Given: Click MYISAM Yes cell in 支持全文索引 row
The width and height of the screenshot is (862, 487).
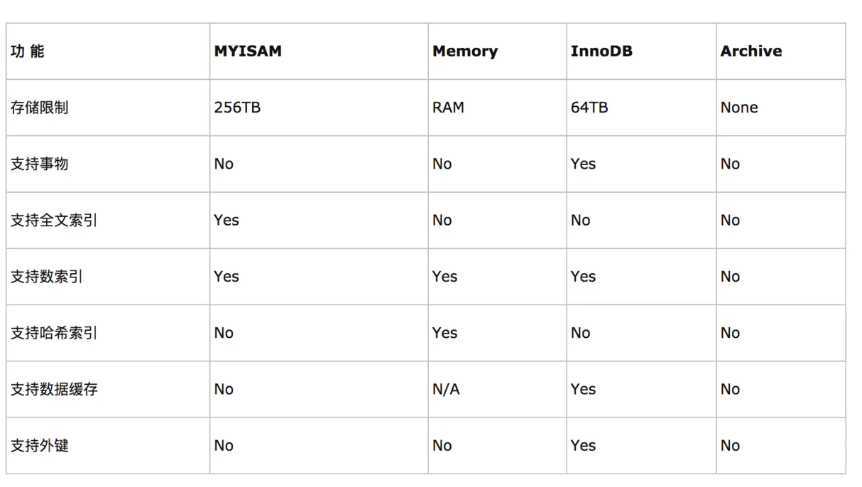Looking at the screenshot, I should (x=226, y=220).
